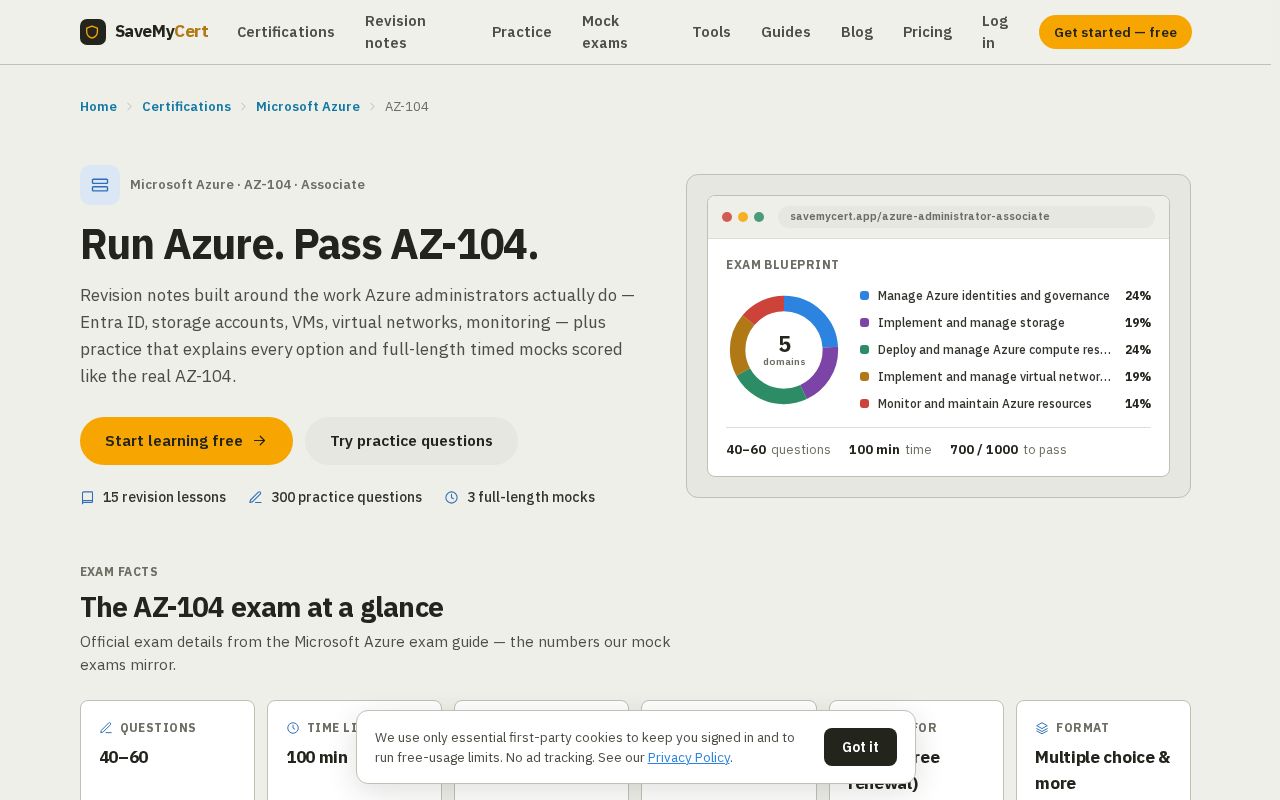Click the Start learning free button
This screenshot has height=800, width=1280.
(x=186, y=441)
